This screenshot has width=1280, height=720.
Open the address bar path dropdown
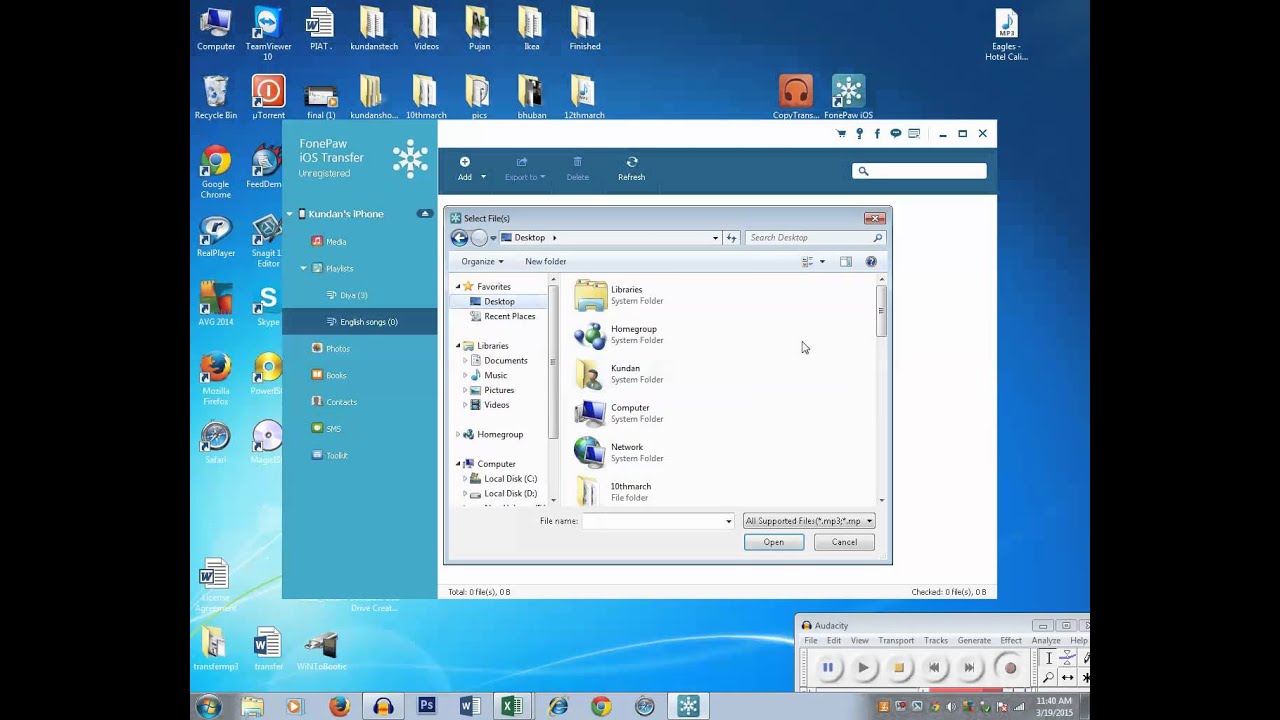(715, 238)
